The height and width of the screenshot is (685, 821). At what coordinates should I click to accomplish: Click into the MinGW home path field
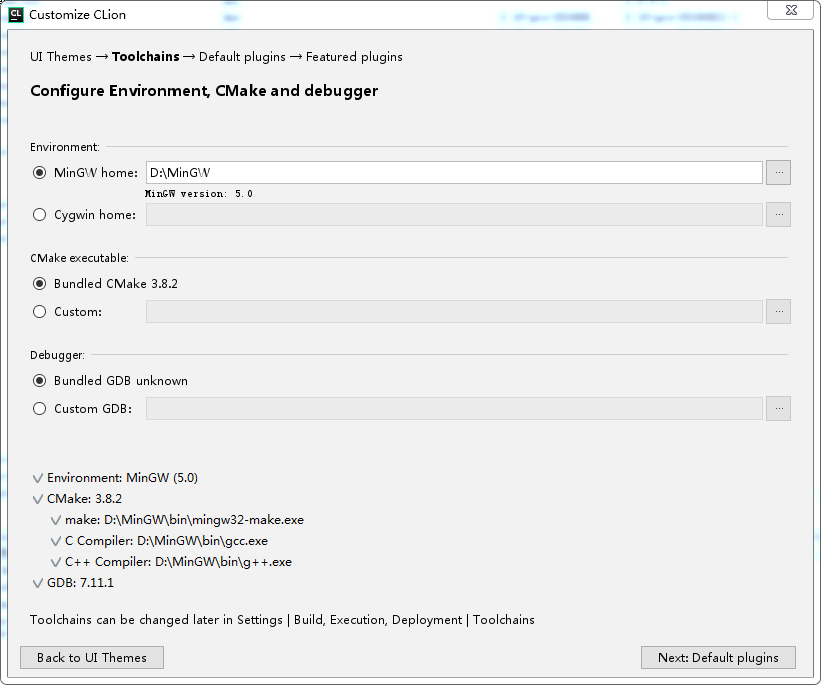tap(454, 173)
